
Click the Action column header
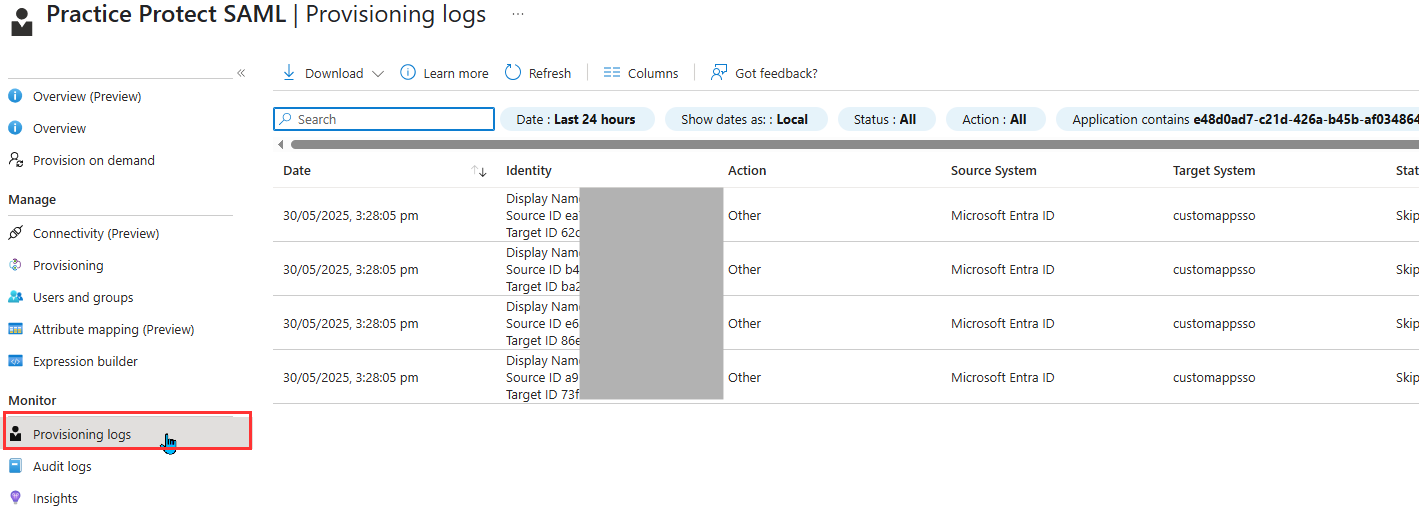point(747,171)
